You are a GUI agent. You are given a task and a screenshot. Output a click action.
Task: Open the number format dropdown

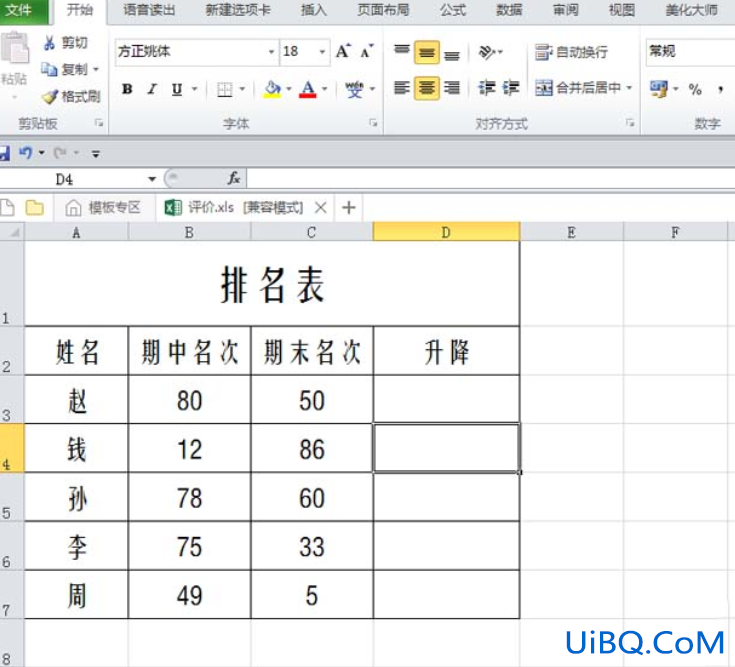690,51
